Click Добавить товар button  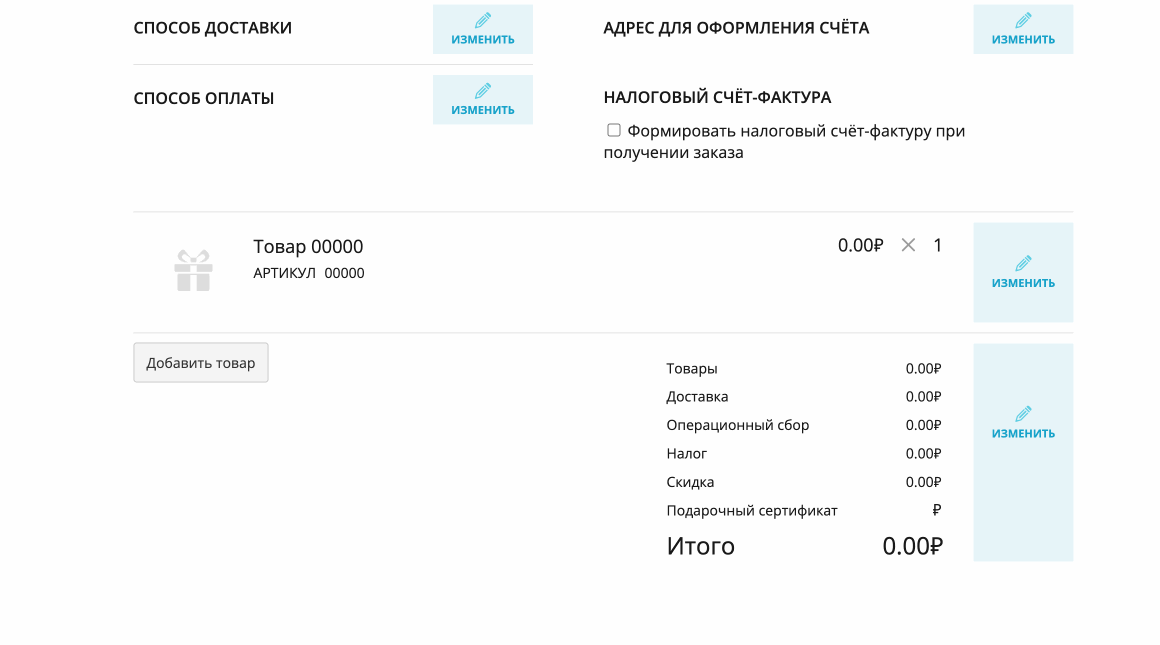(x=200, y=362)
